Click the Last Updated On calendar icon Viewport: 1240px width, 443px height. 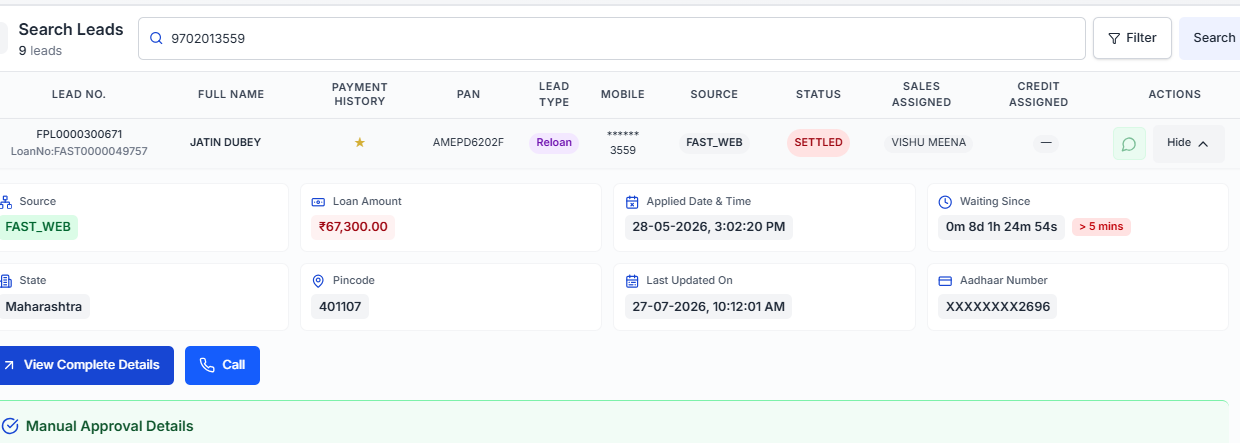pos(632,280)
